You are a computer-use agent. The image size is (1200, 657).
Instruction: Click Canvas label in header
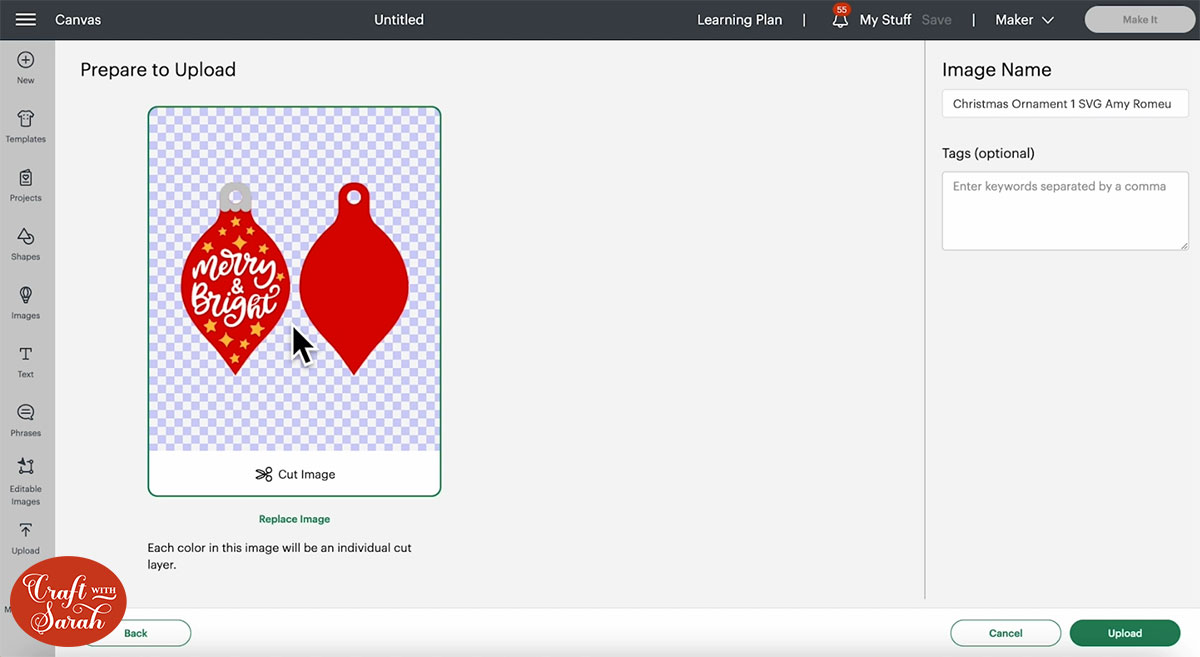pyautogui.click(x=78, y=20)
